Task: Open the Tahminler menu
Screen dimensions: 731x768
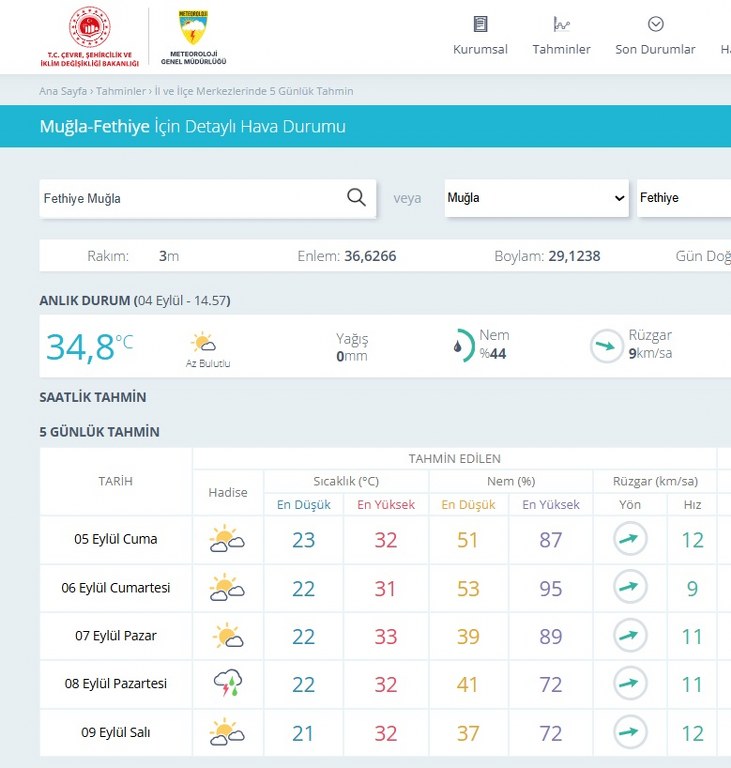Action: click(x=561, y=36)
